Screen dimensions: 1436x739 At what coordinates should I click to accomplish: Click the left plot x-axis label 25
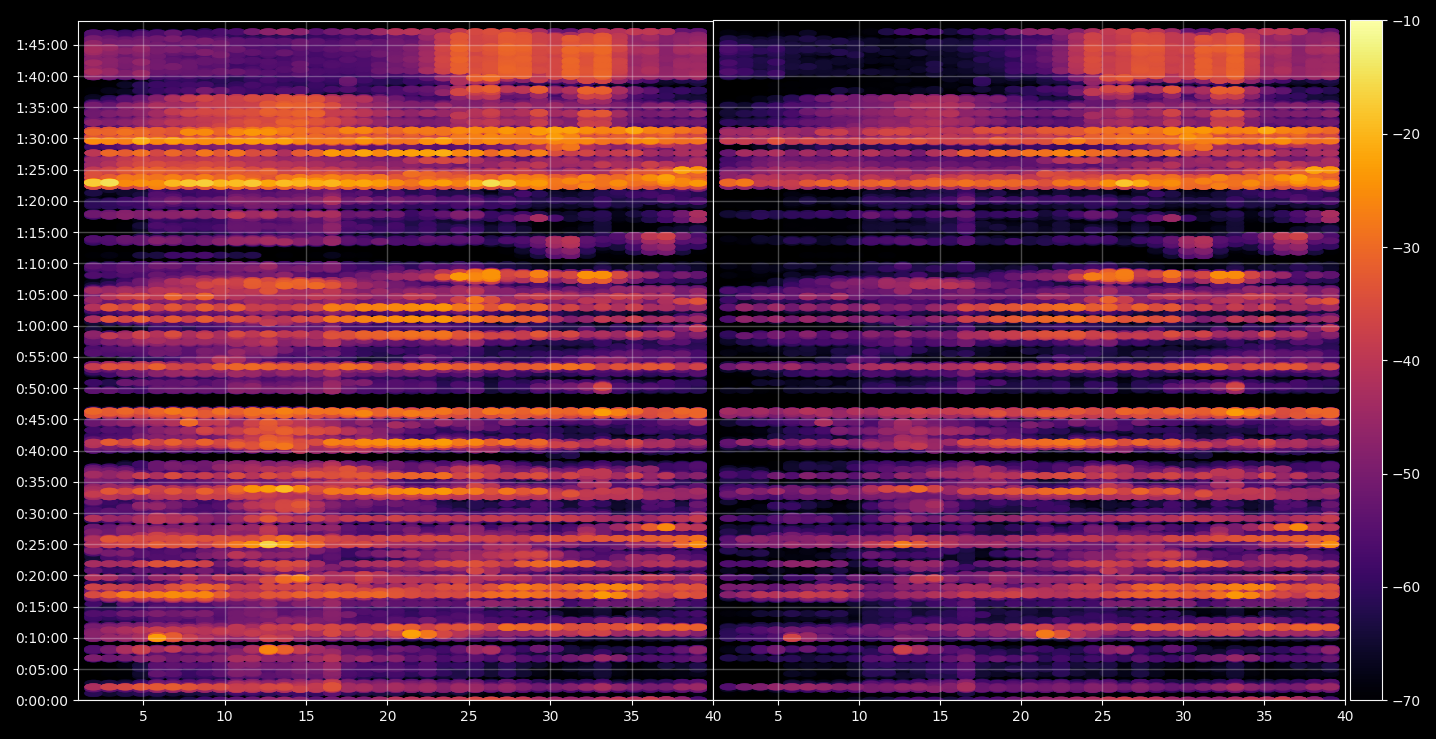click(x=469, y=717)
